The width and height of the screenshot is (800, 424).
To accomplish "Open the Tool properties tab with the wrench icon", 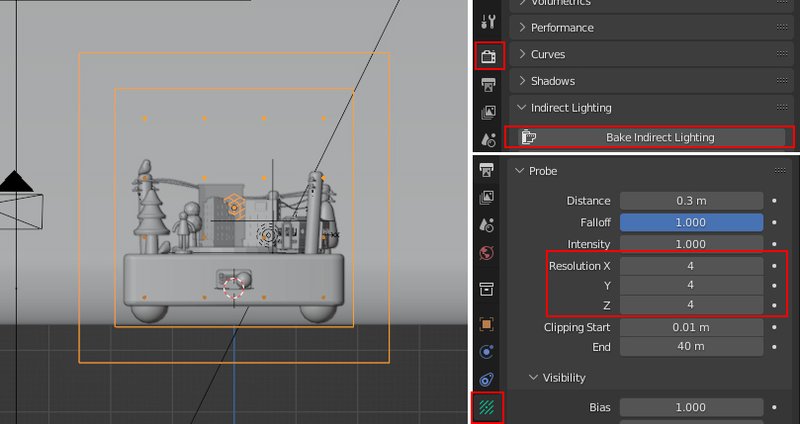I will click(488, 22).
